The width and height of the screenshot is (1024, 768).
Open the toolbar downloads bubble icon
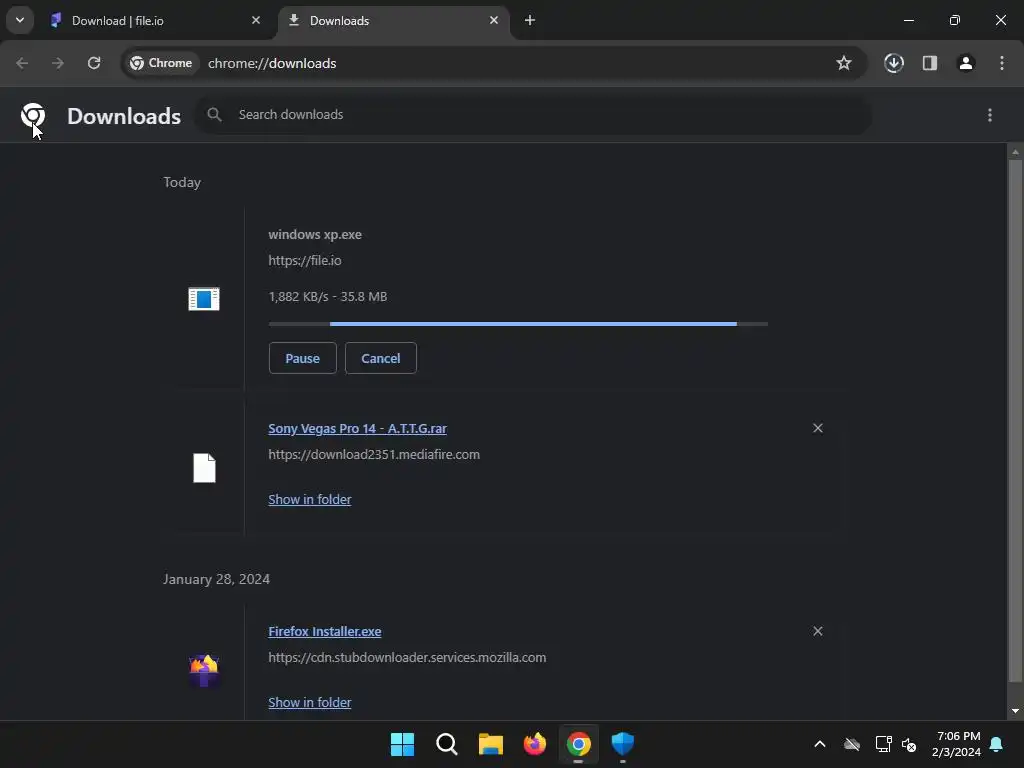[894, 63]
